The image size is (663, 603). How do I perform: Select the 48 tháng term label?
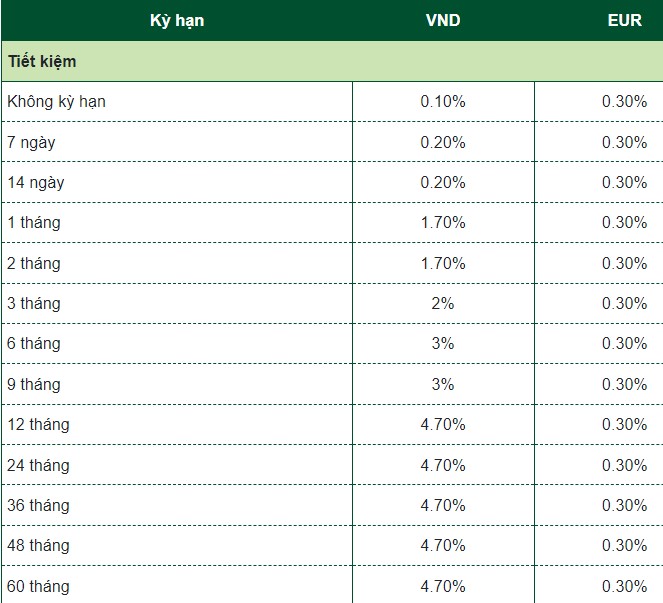point(38,545)
